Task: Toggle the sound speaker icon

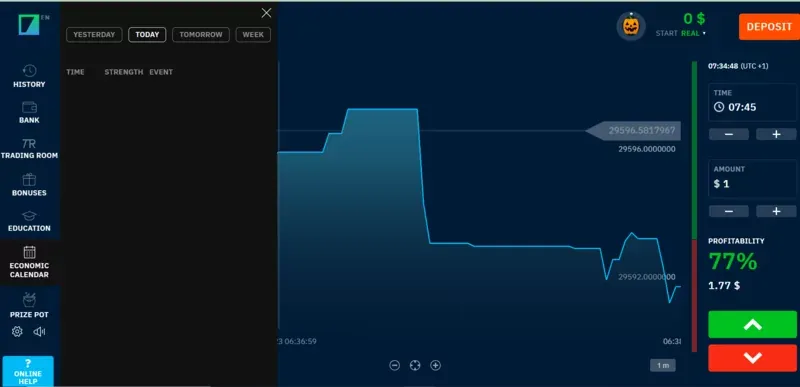Action: click(x=39, y=332)
